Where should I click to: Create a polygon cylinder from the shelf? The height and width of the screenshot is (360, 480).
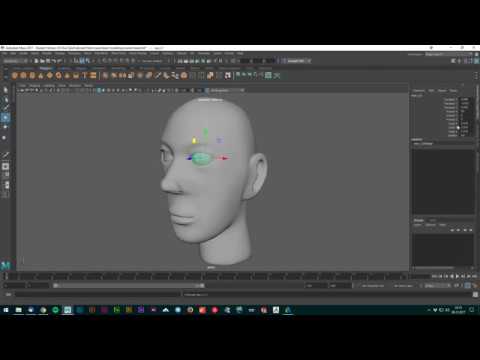pos(32,76)
